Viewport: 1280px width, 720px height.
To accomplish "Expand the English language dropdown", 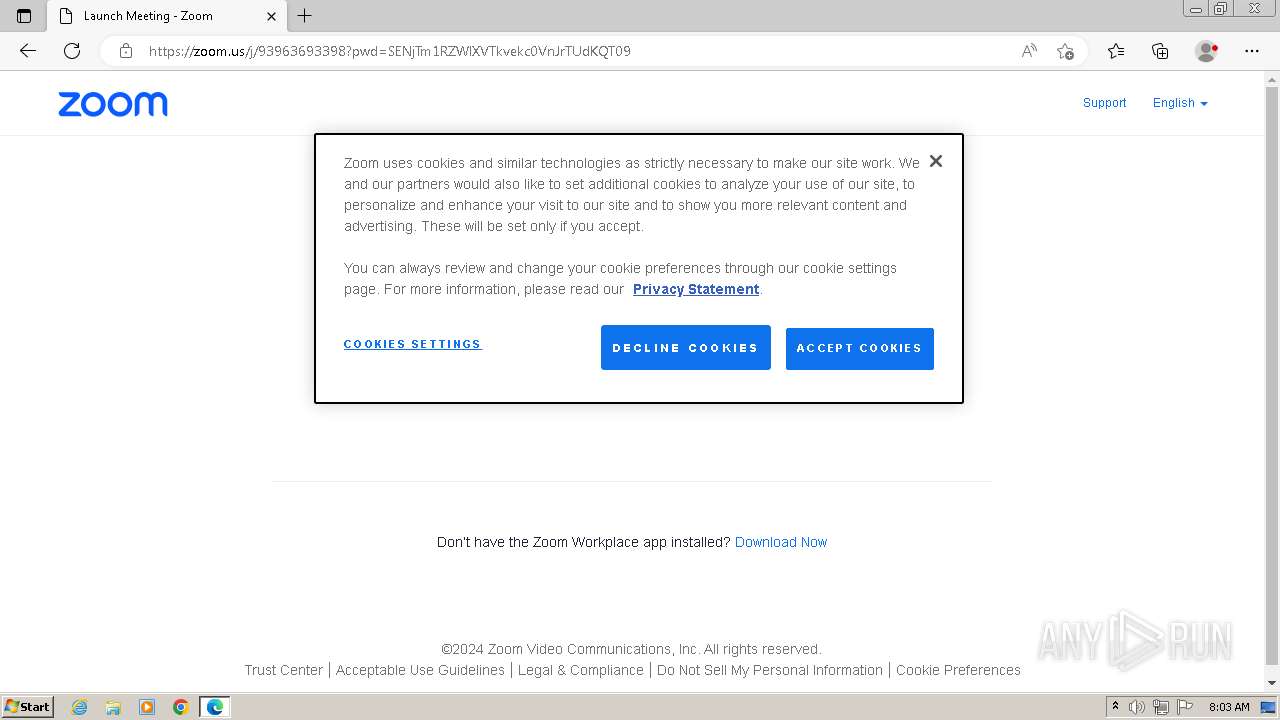I will tap(1180, 103).
